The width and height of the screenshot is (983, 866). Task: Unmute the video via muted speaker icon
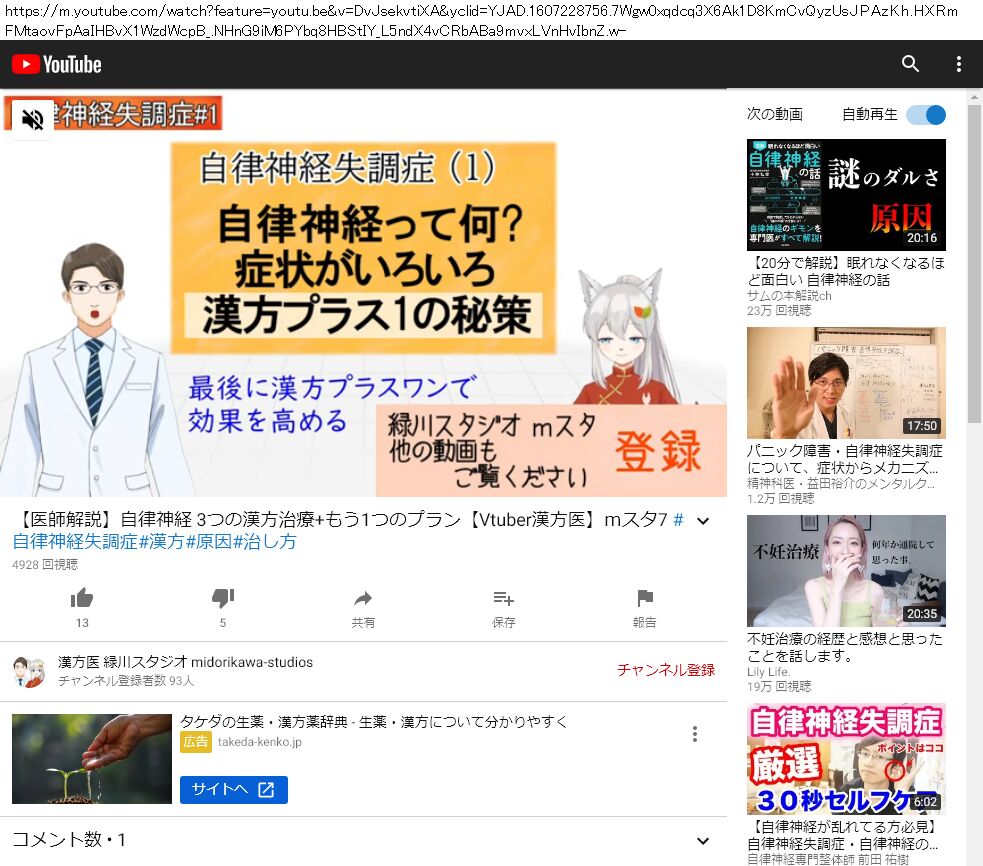pyautogui.click(x=32, y=120)
